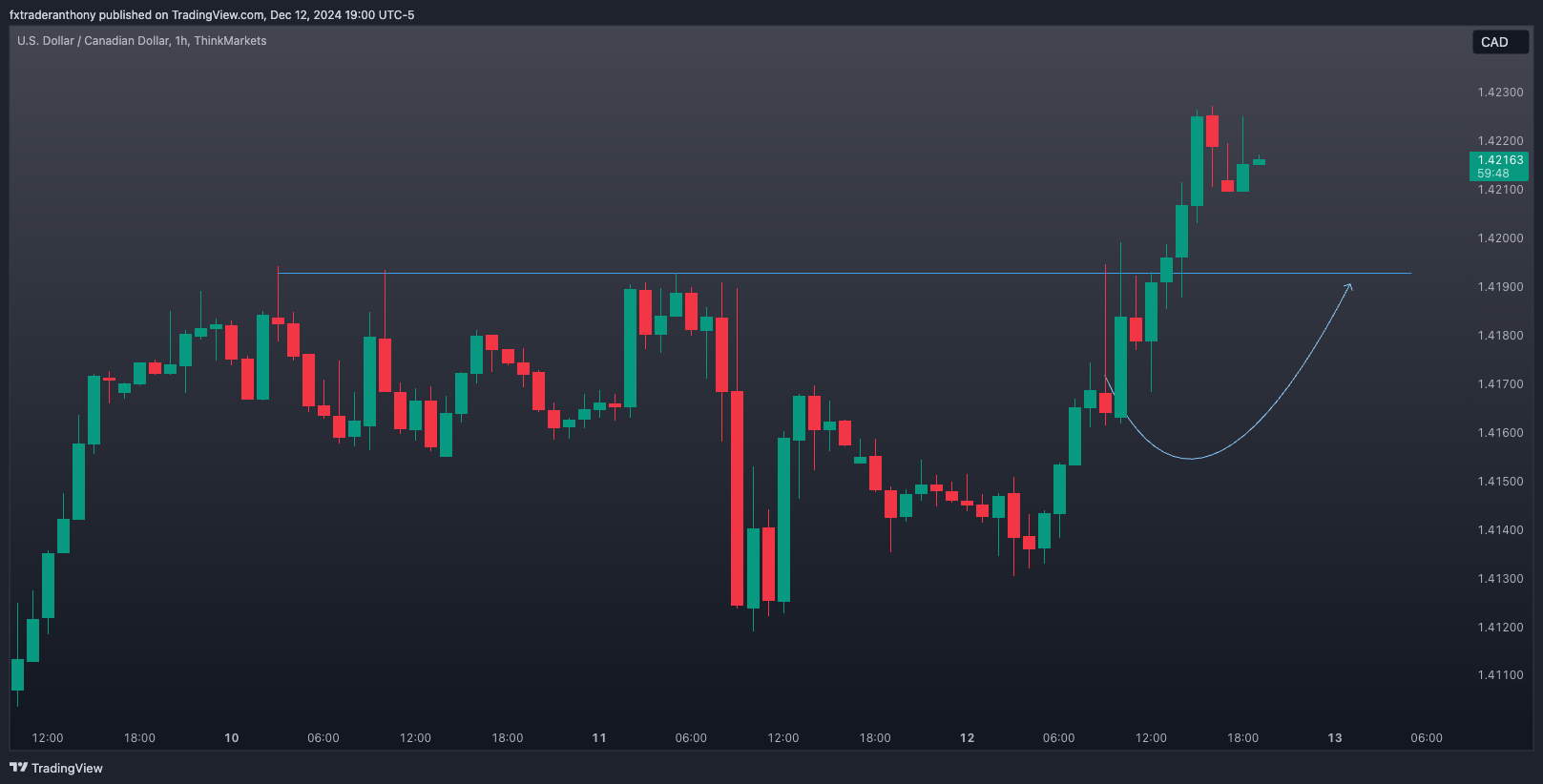Viewport: 1543px width, 784px height.
Task: Click the 1.41500 price axis label
Action: 1500,482
